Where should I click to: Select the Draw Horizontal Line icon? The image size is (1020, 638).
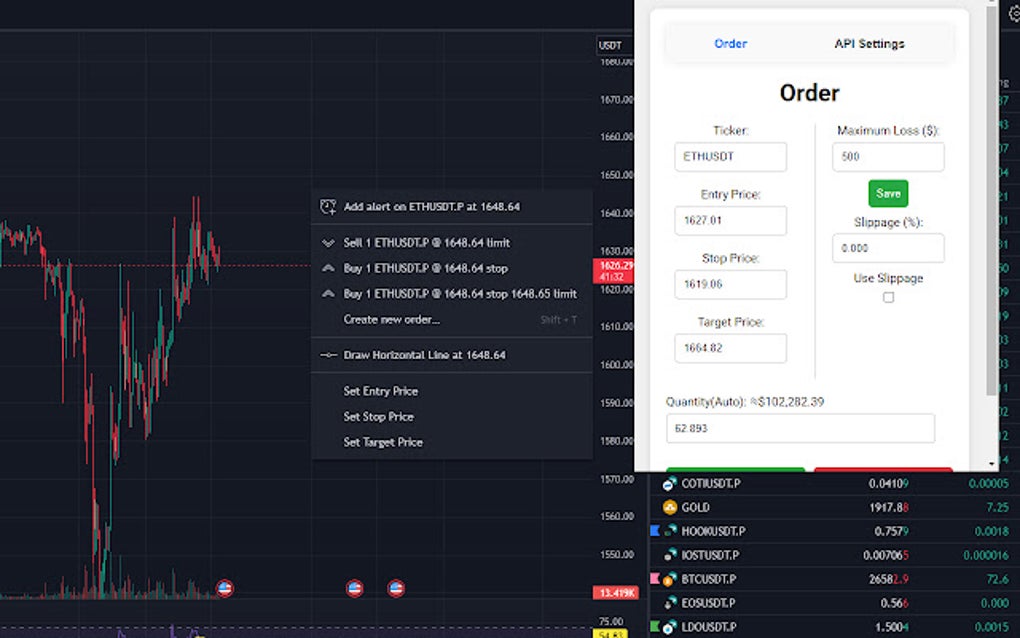[x=330, y=354]
